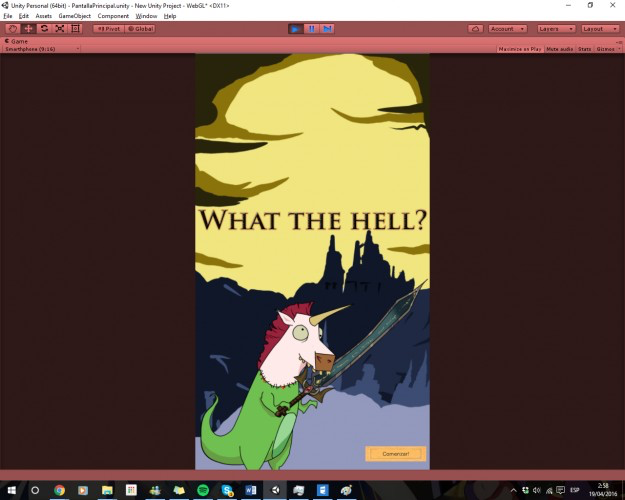The width and height of the screenshot is (625, 500).
Task: Select the Scale tool
Action: tap(60, 29)
